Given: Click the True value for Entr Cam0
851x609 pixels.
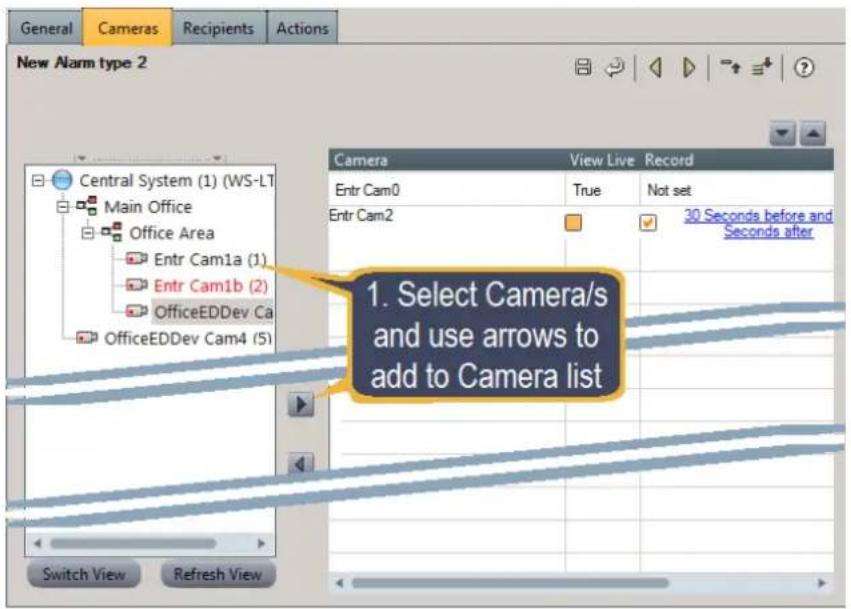Looking at the screenshot, I should 587,190.
